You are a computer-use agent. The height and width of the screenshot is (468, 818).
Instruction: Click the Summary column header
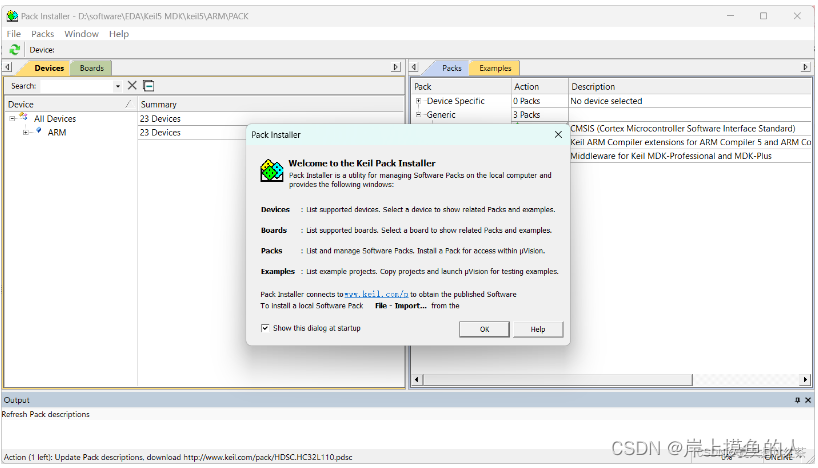tap(270, 104)
